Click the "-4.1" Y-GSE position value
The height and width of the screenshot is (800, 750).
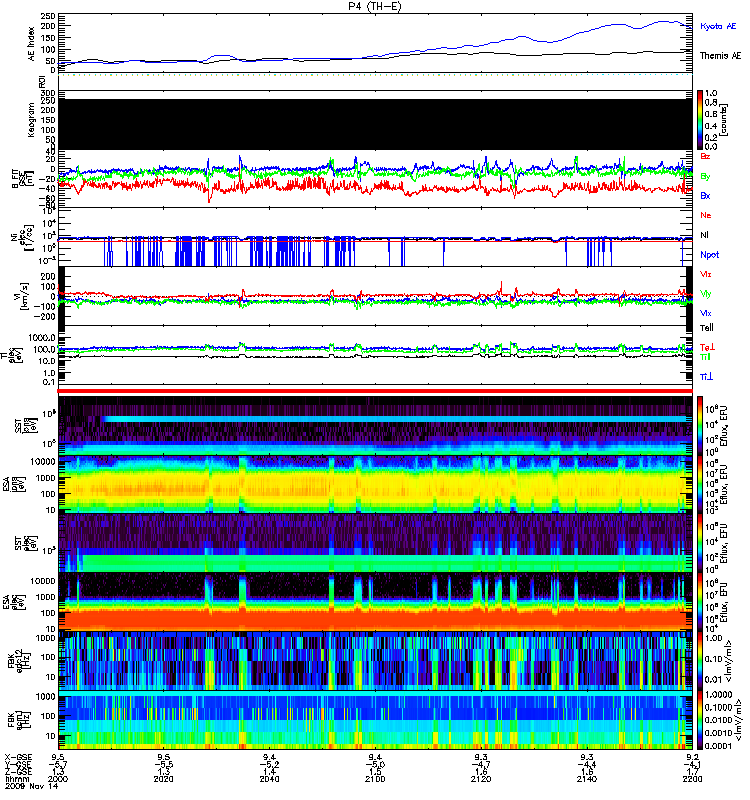(x=692, y=764)
